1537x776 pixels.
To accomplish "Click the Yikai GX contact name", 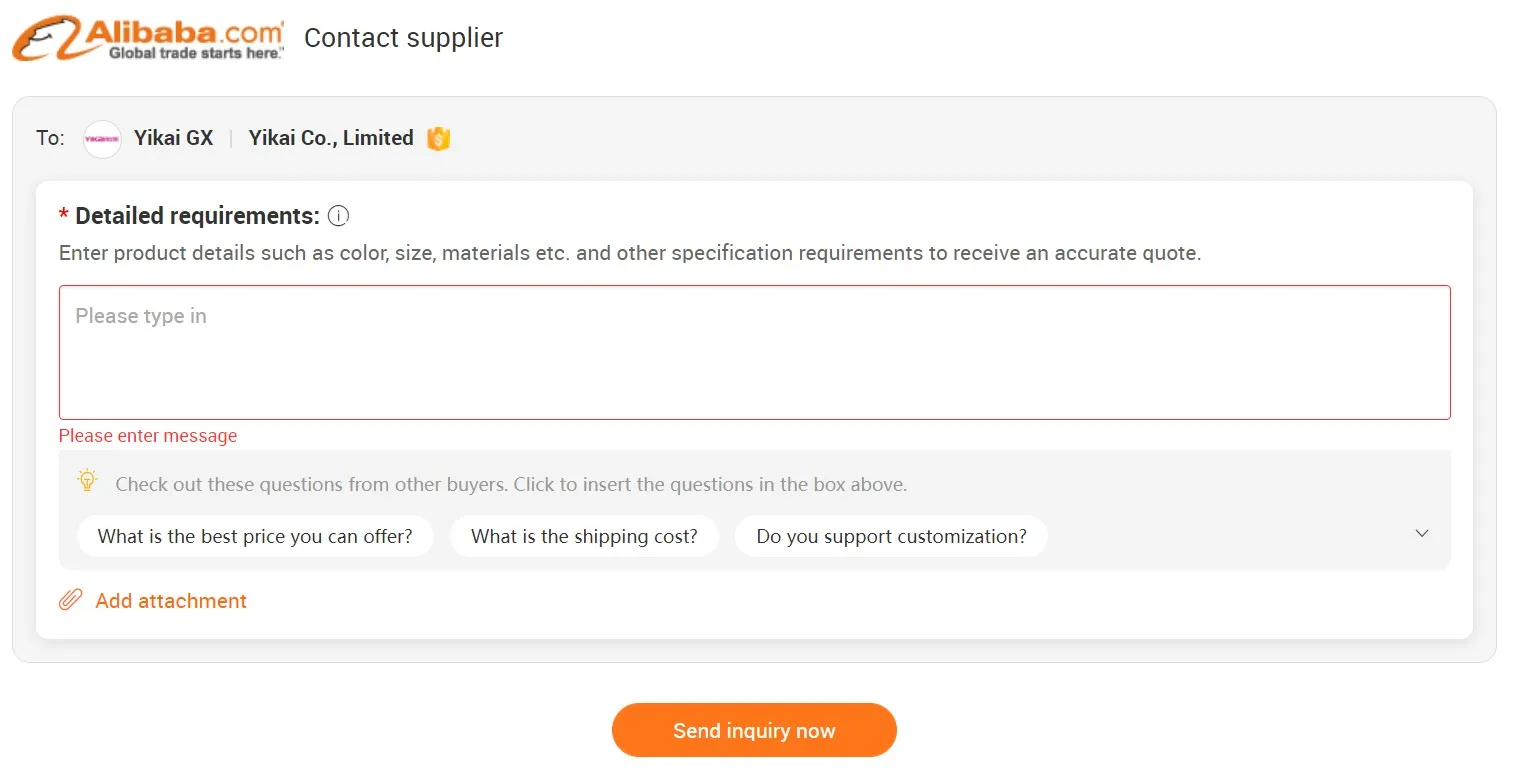I will pyautogui.click(x=174, y=138).
